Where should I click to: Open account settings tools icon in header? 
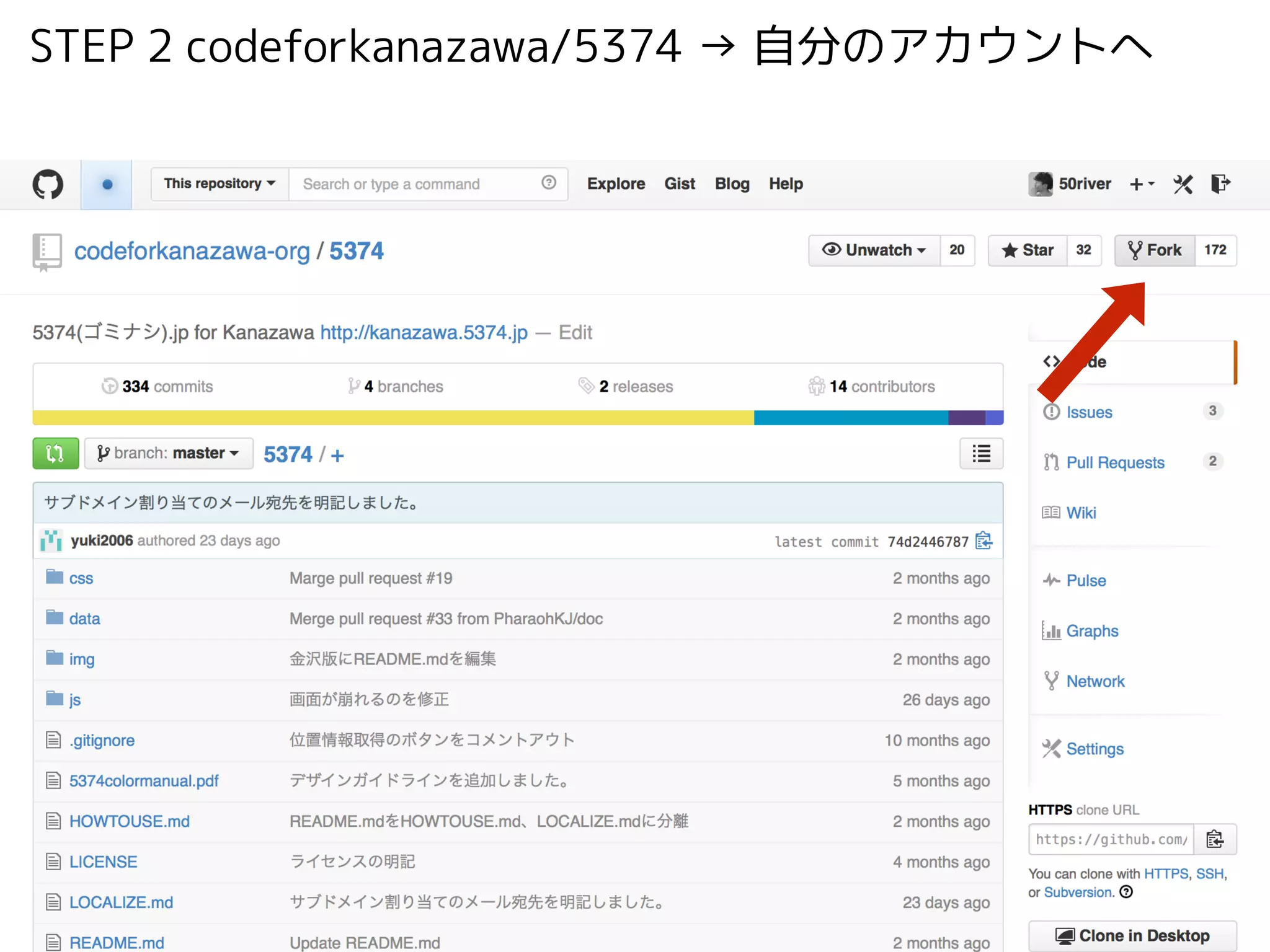point(1183,184)
